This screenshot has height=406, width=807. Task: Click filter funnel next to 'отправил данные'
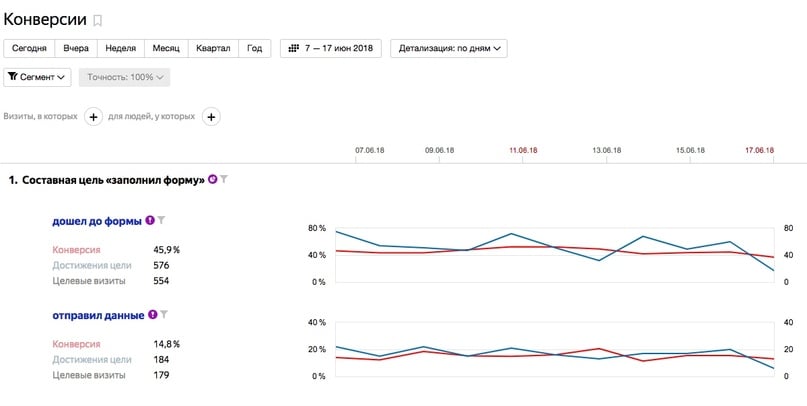point(164,314)
